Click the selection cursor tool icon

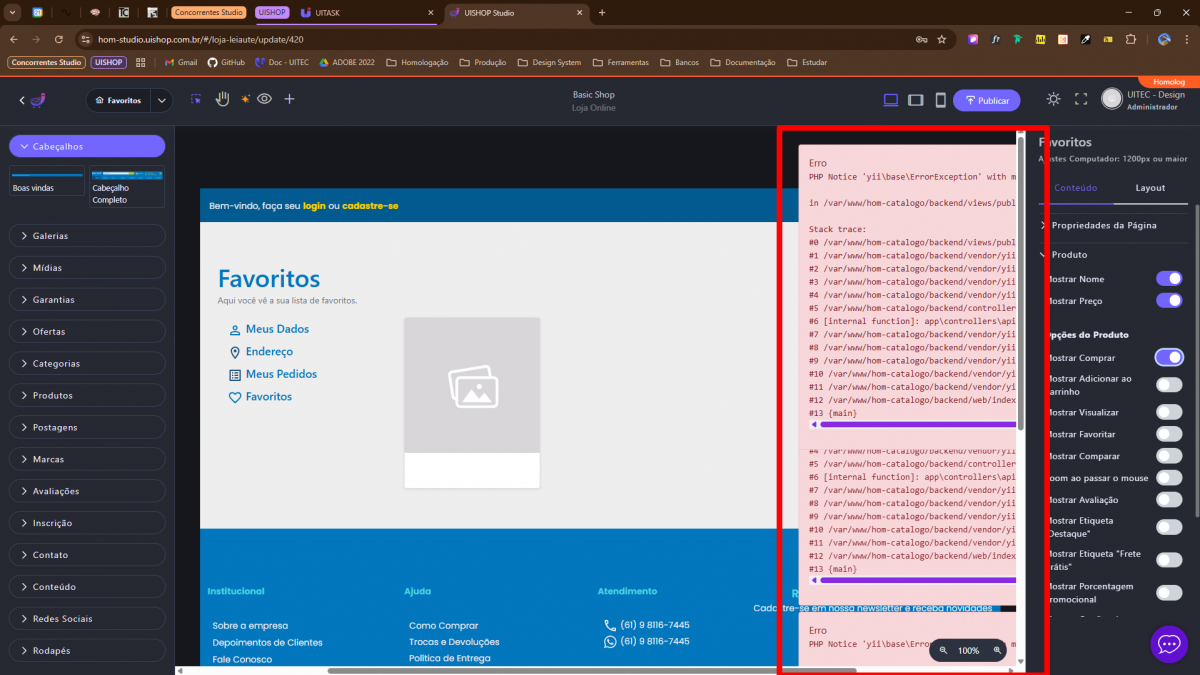(196, 99)
